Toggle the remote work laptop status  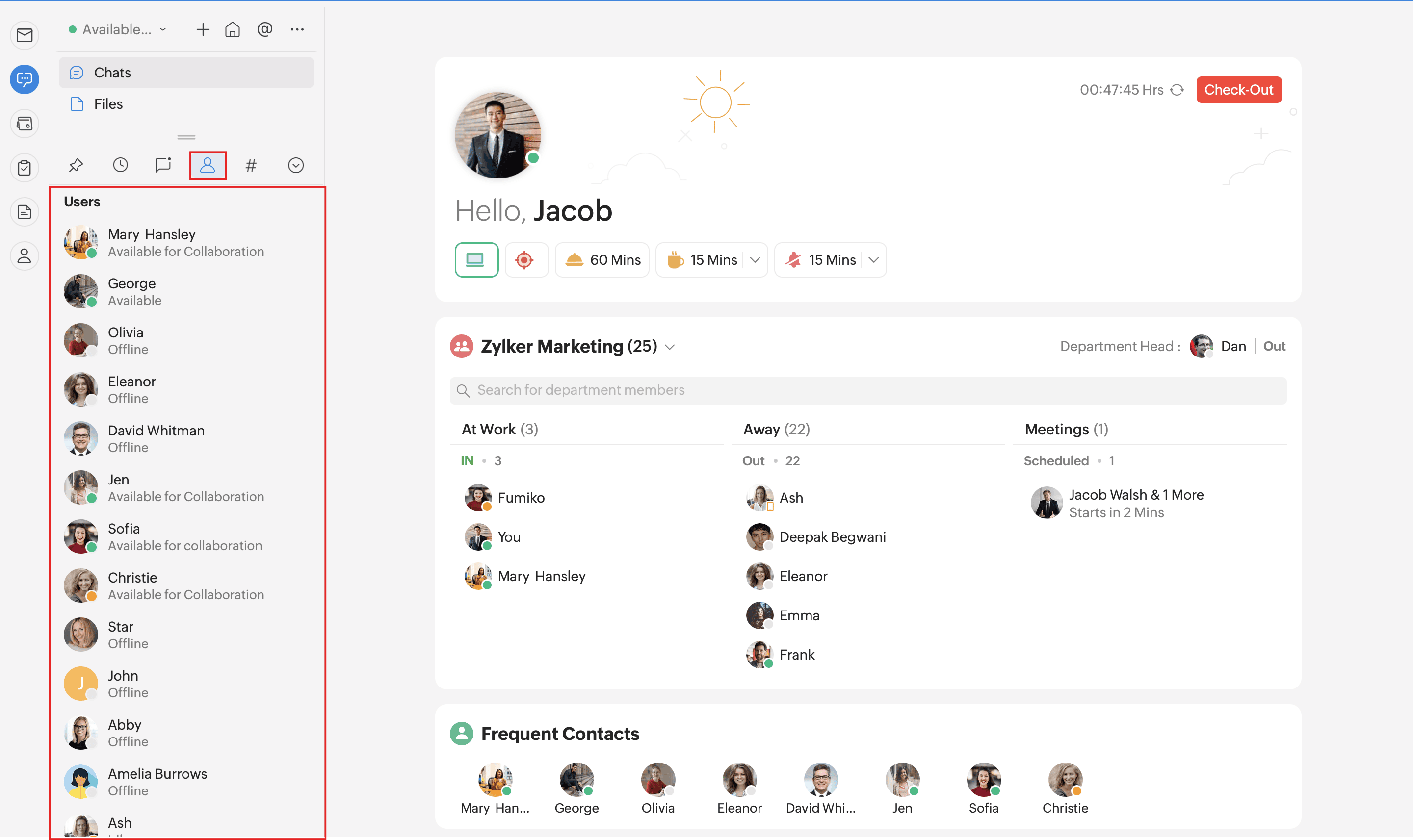coord(476,260)
